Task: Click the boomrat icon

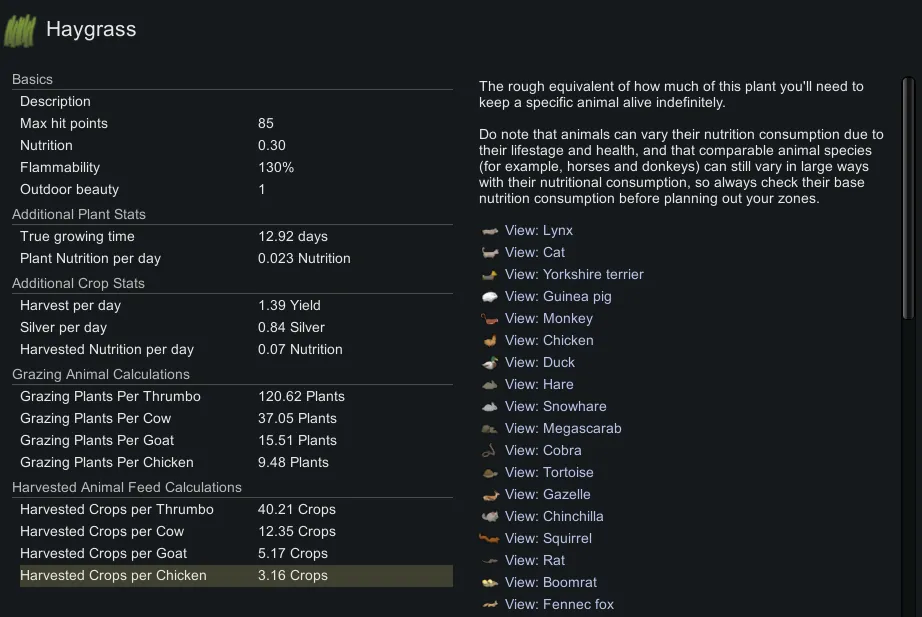Action: [490, 583]
